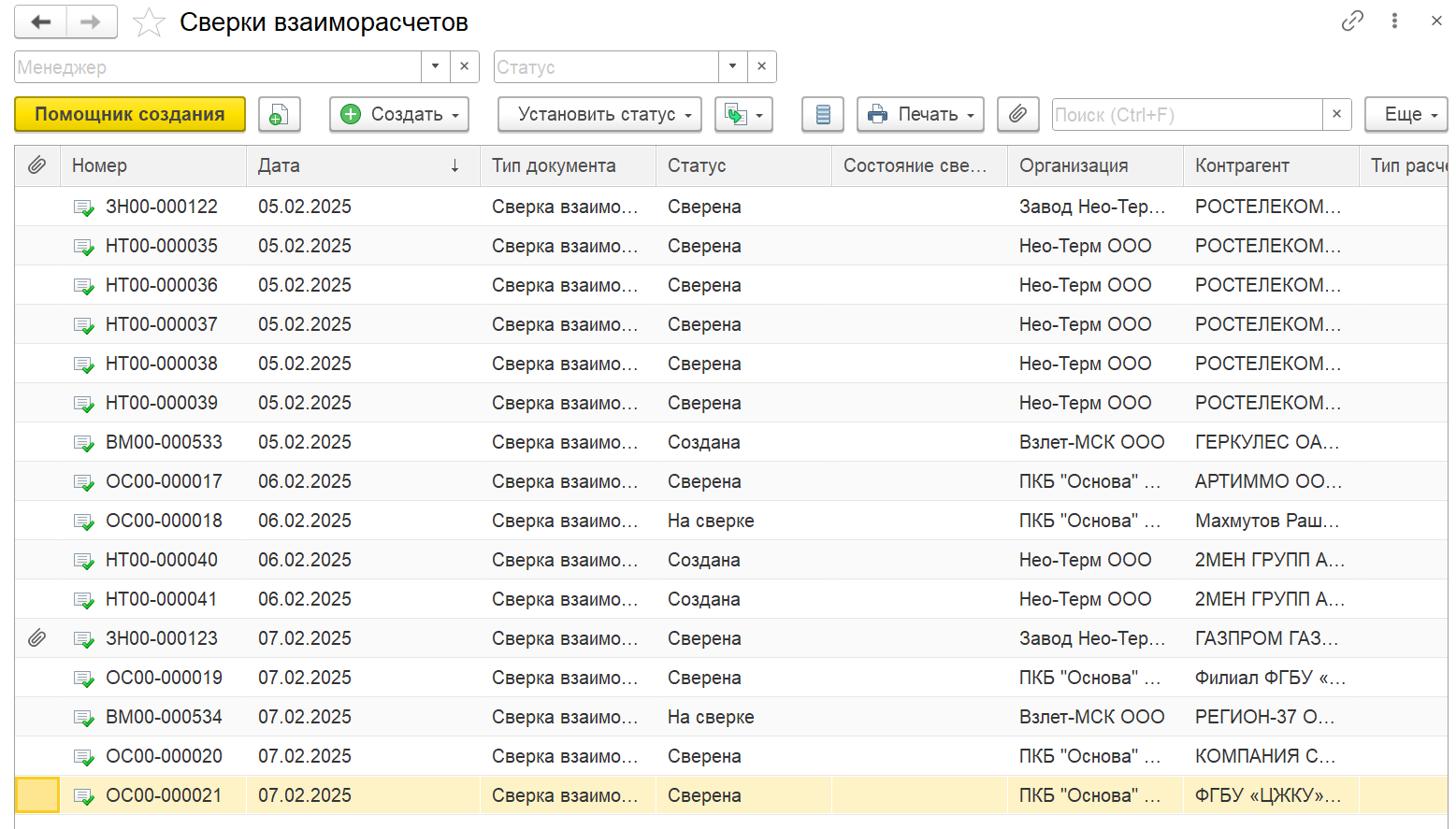Select the row numbered ОС00-000018
1456x829 pixels.
pos(731,521)
